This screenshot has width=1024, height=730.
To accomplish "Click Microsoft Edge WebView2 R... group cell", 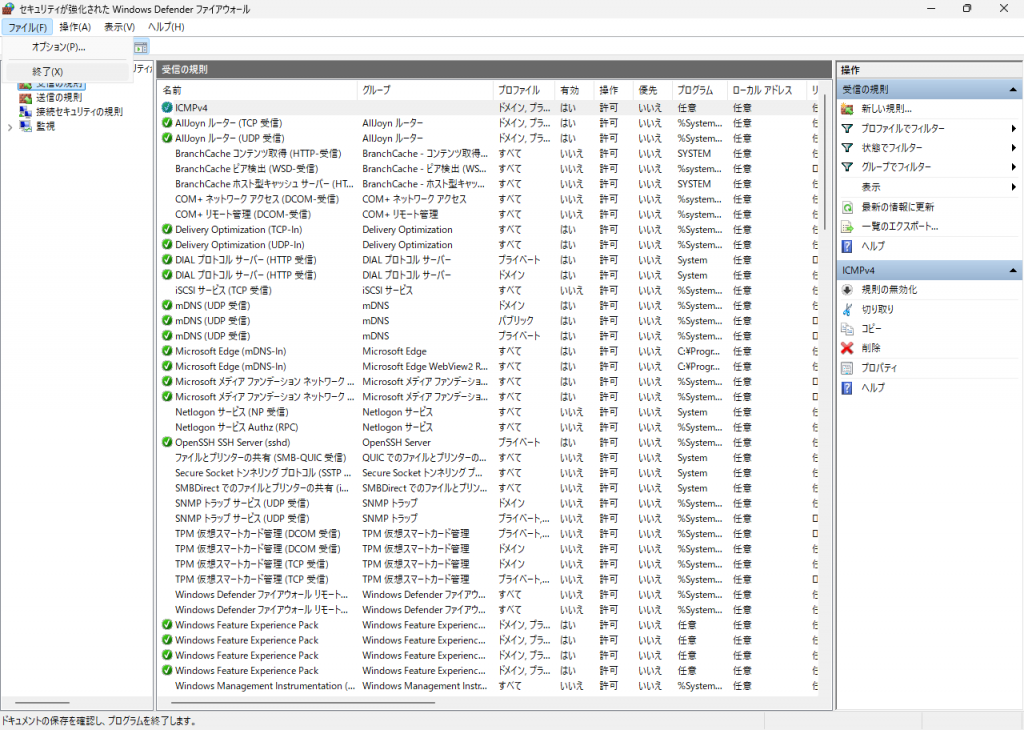I will (425, 366).
